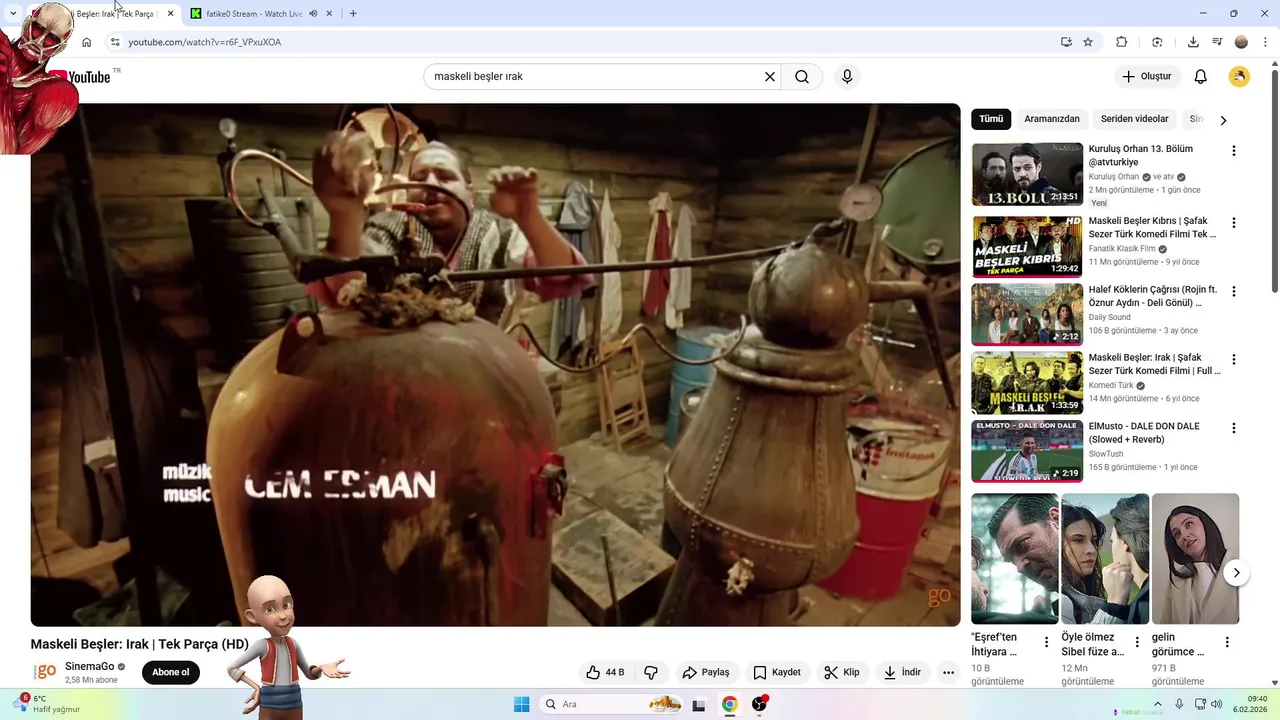Show next Shorts with the right arrow
The width and height of the screenshot is (1280, 720).
coord(1236,573)
